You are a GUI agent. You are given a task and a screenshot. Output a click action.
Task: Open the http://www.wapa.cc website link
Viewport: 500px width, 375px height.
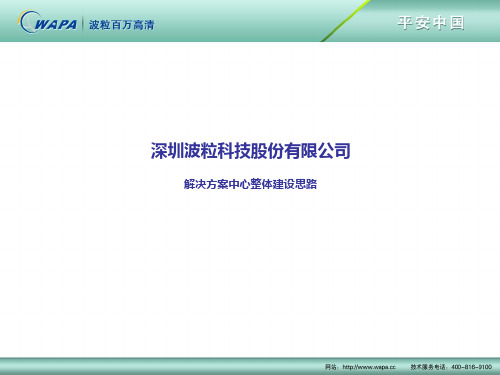369,367
